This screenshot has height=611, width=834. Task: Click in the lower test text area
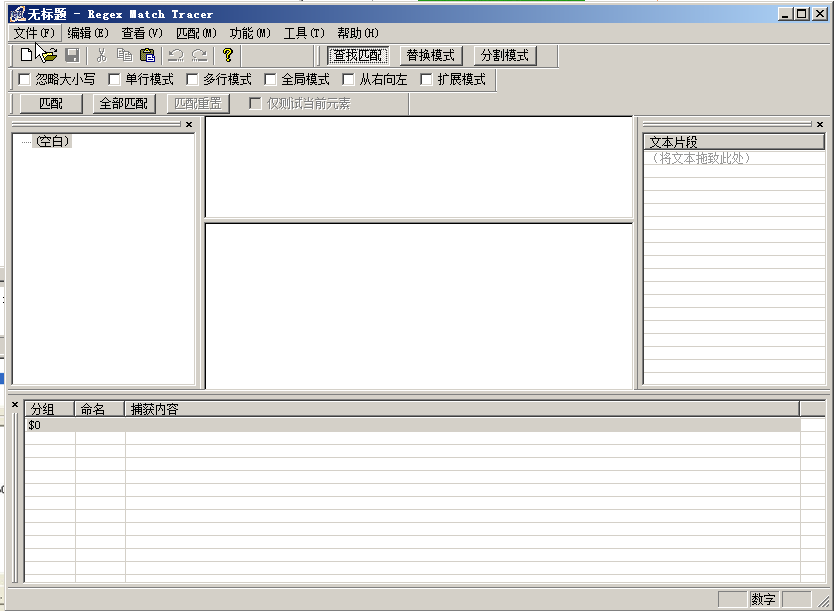point(419,306)
